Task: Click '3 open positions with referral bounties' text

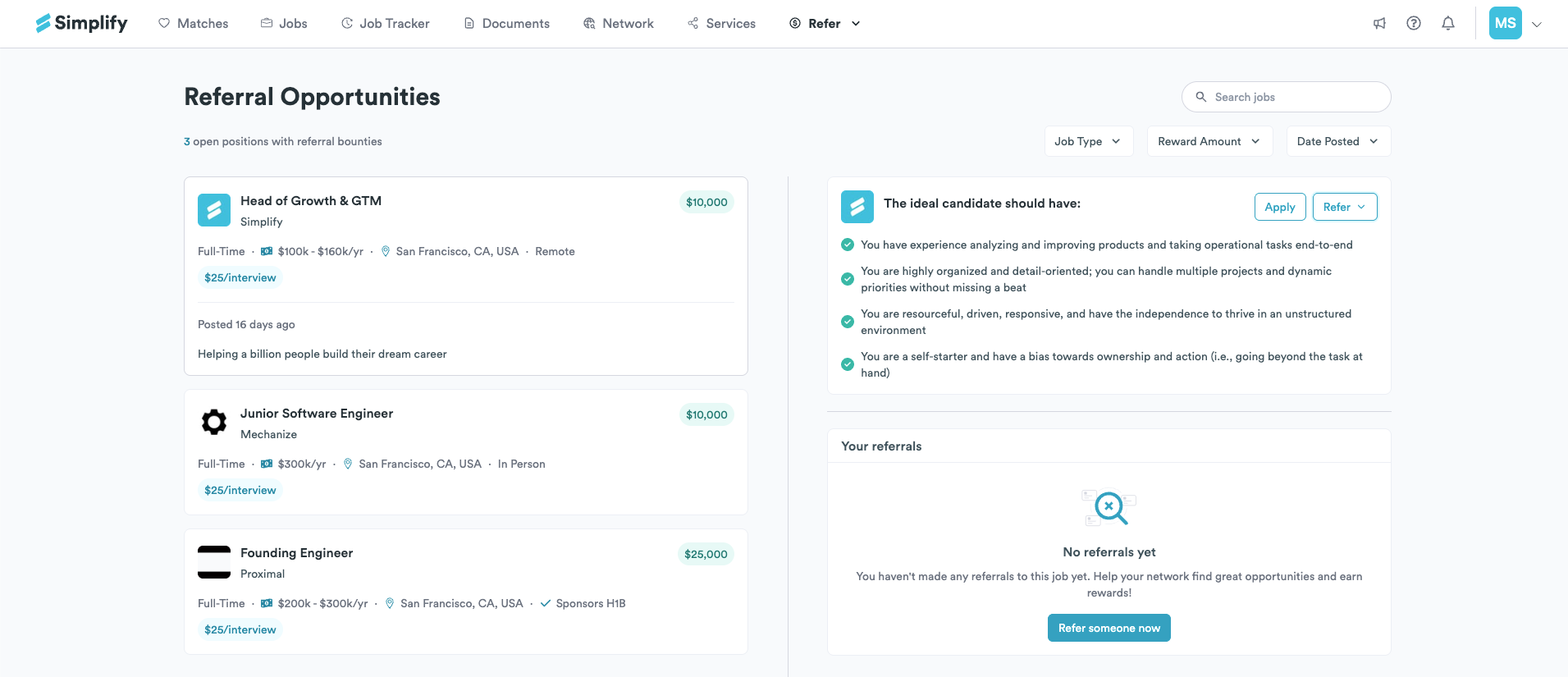Action: click(x=283, y=141)
